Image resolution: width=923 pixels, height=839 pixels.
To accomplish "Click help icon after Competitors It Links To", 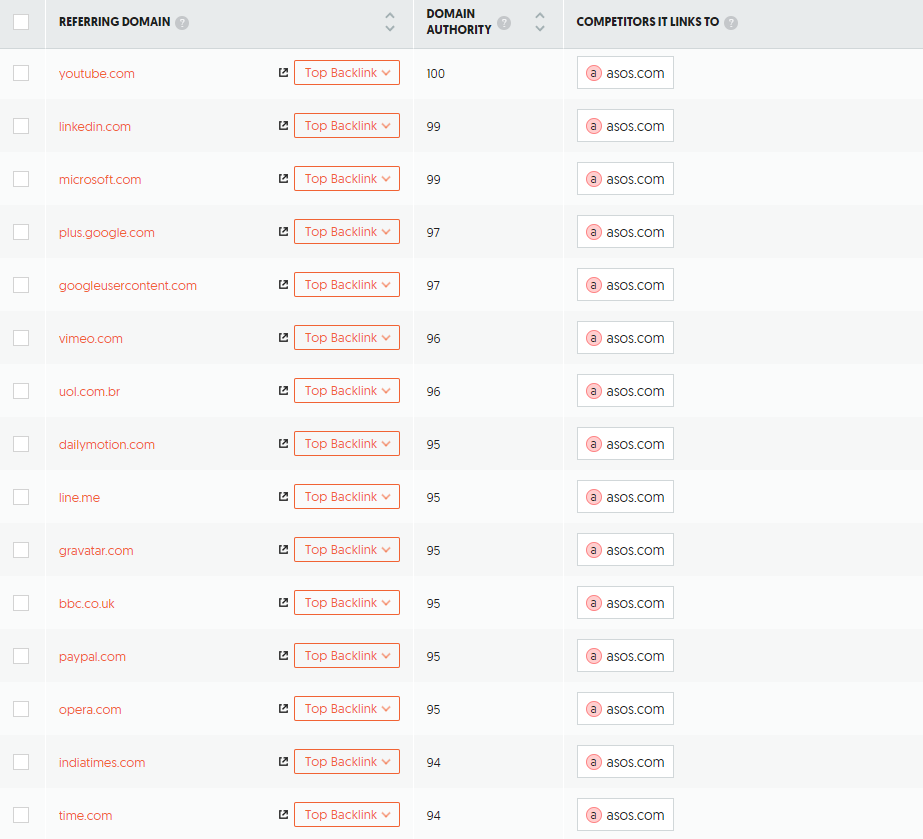I will 731,23.
